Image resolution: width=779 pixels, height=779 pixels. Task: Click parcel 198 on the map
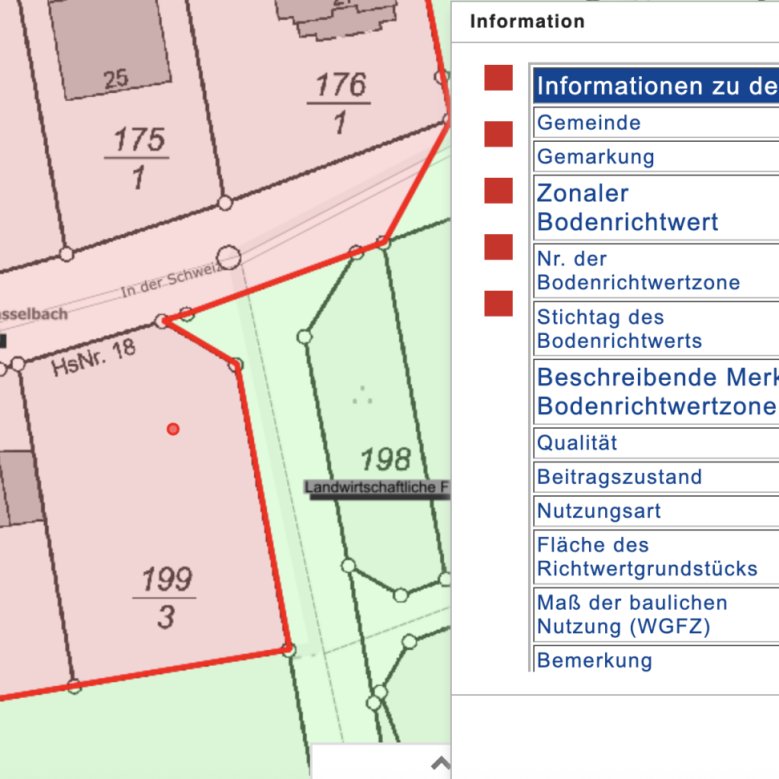[385, 459]
